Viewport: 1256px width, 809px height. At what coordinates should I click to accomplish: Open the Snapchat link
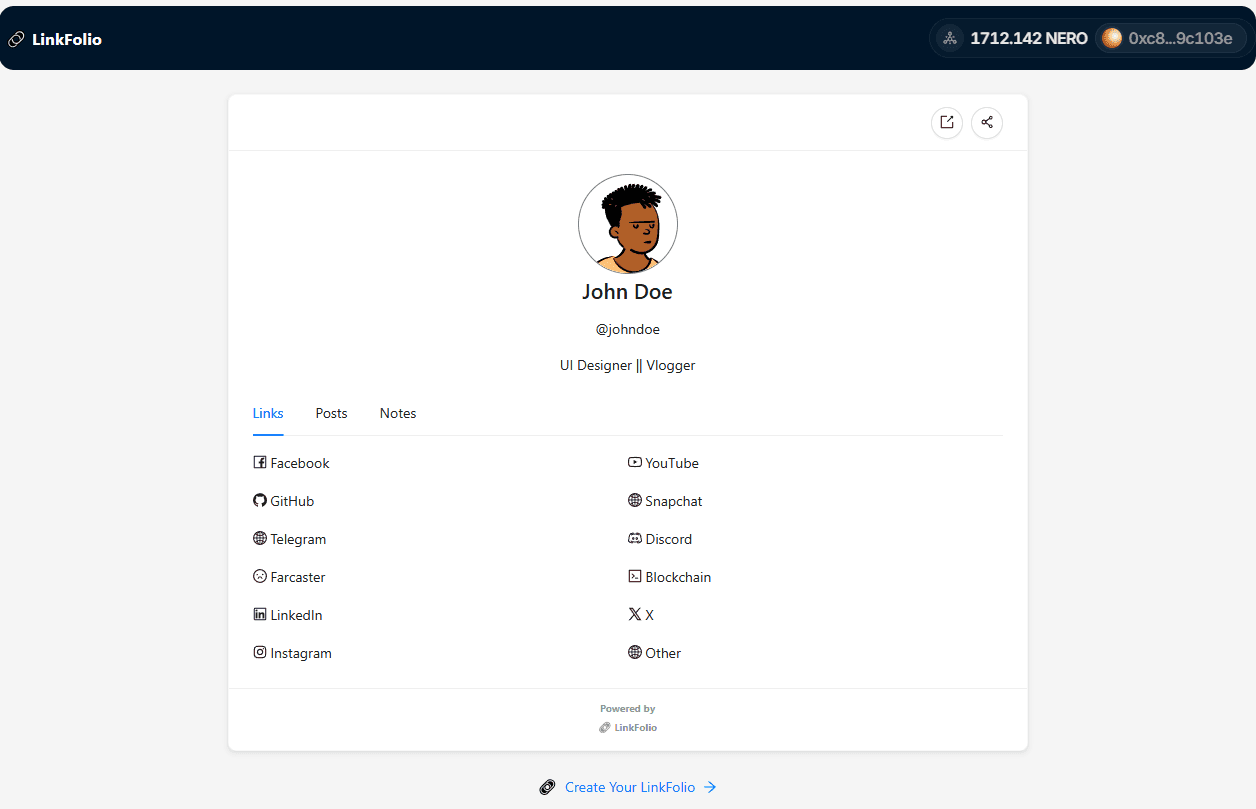(674, 501)
